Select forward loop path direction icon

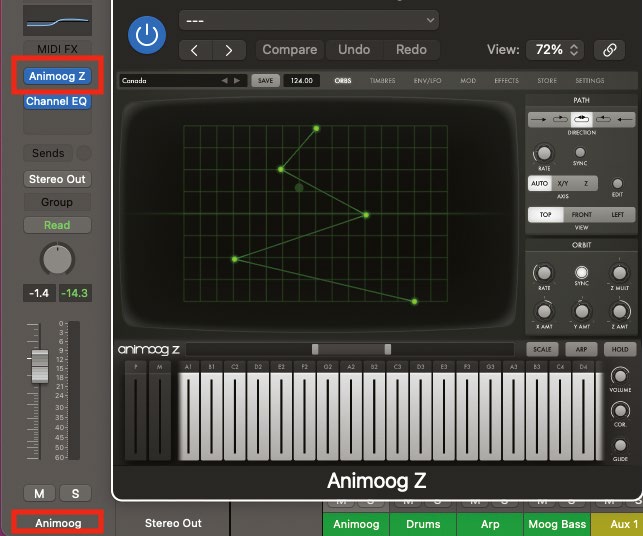pyautogui.click(x=560, y=119)
